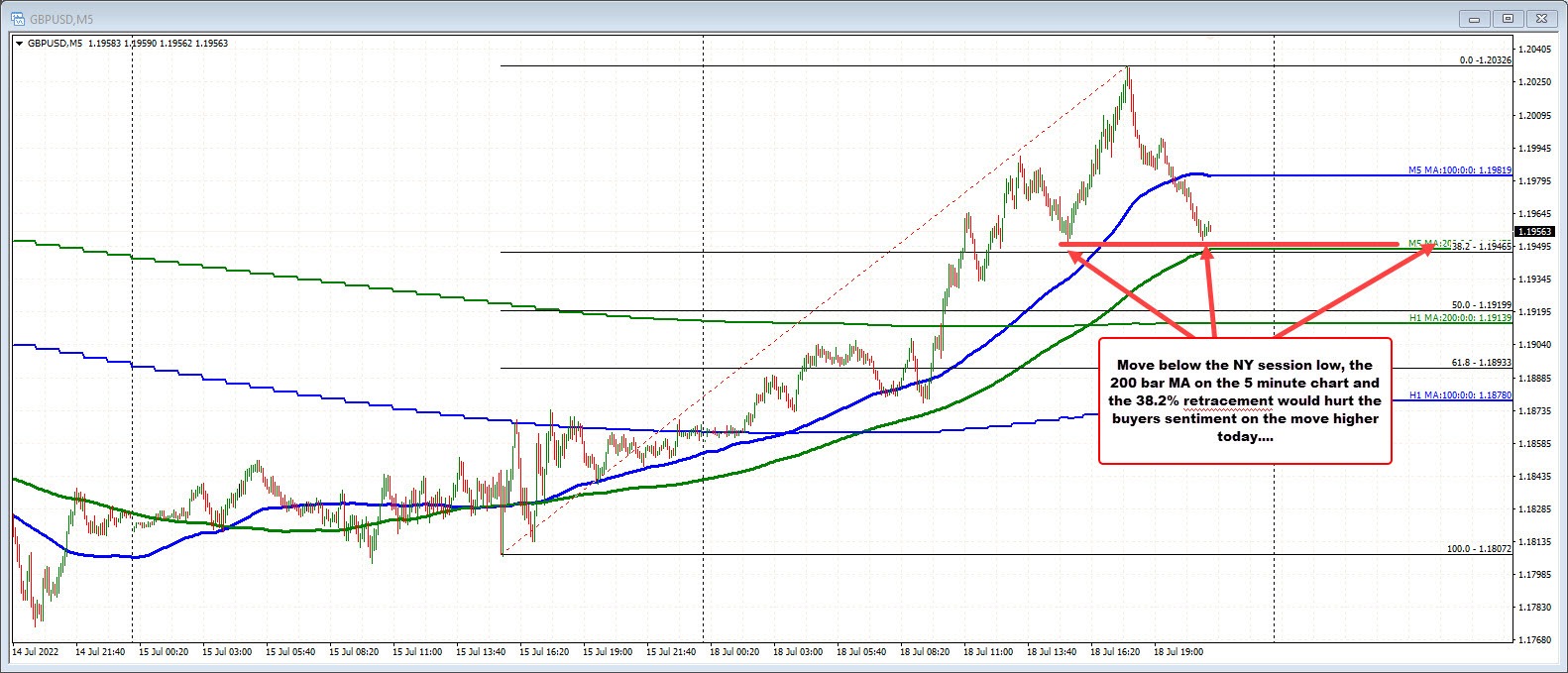Open the triangle dropdown beside GBPUSD,M5 prices
Viewport: 1568px width, 673px height.
(x=19, y=44)
